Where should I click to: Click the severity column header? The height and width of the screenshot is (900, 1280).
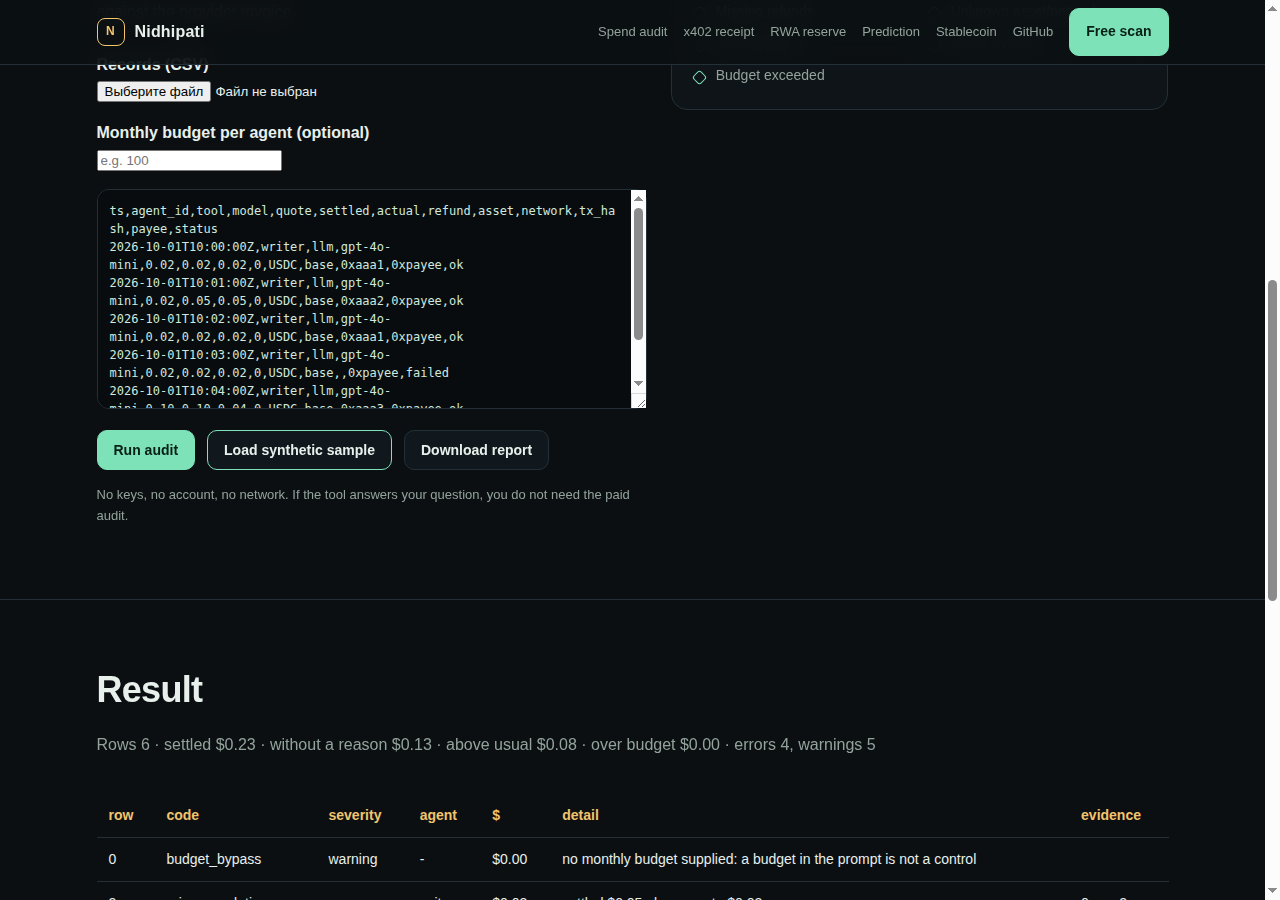click(355, 816)
